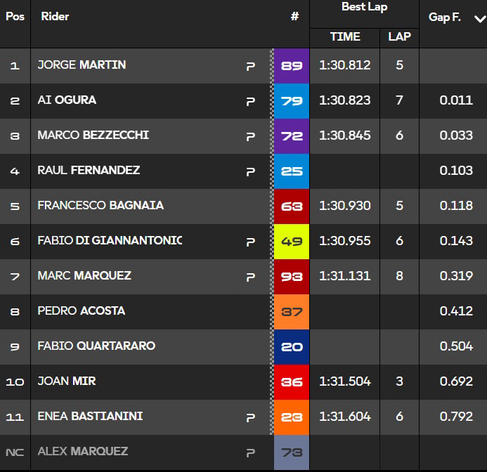Screen dimensions: 487x472
Task: Open the Gap F. column header
Action: click(445, 17)
